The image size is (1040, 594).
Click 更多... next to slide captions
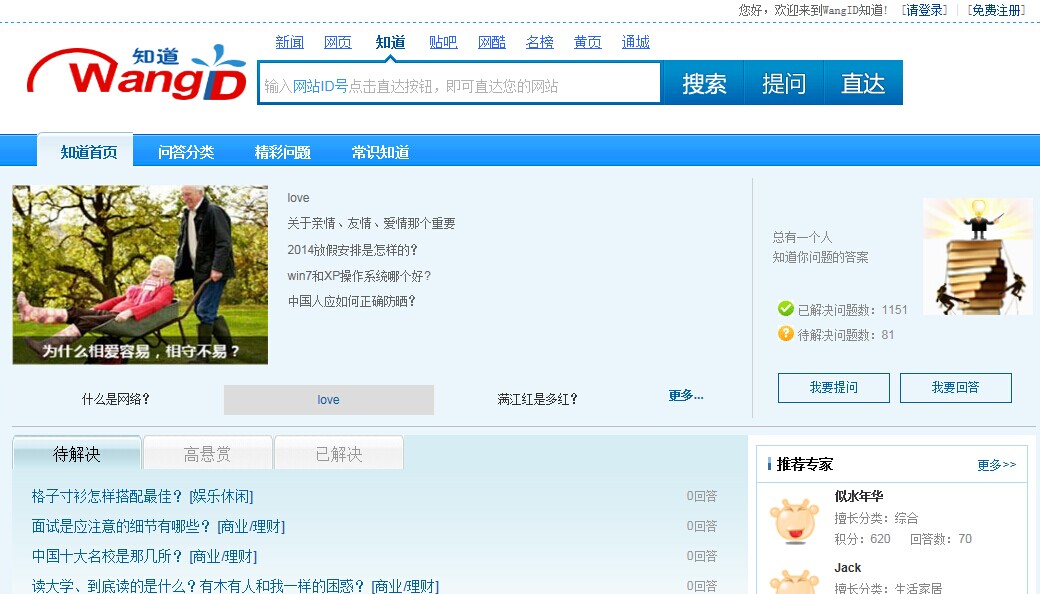(x=686, y=395)
